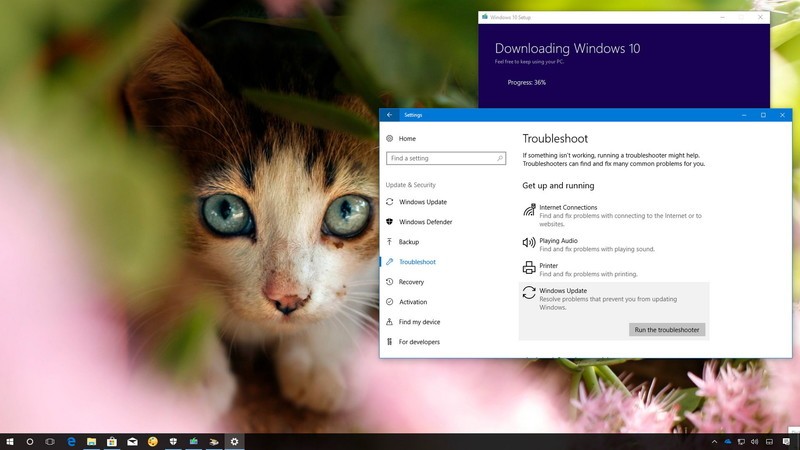
Task: Launch Microsoft Edge from taskbar
Action: pos(71,442)
